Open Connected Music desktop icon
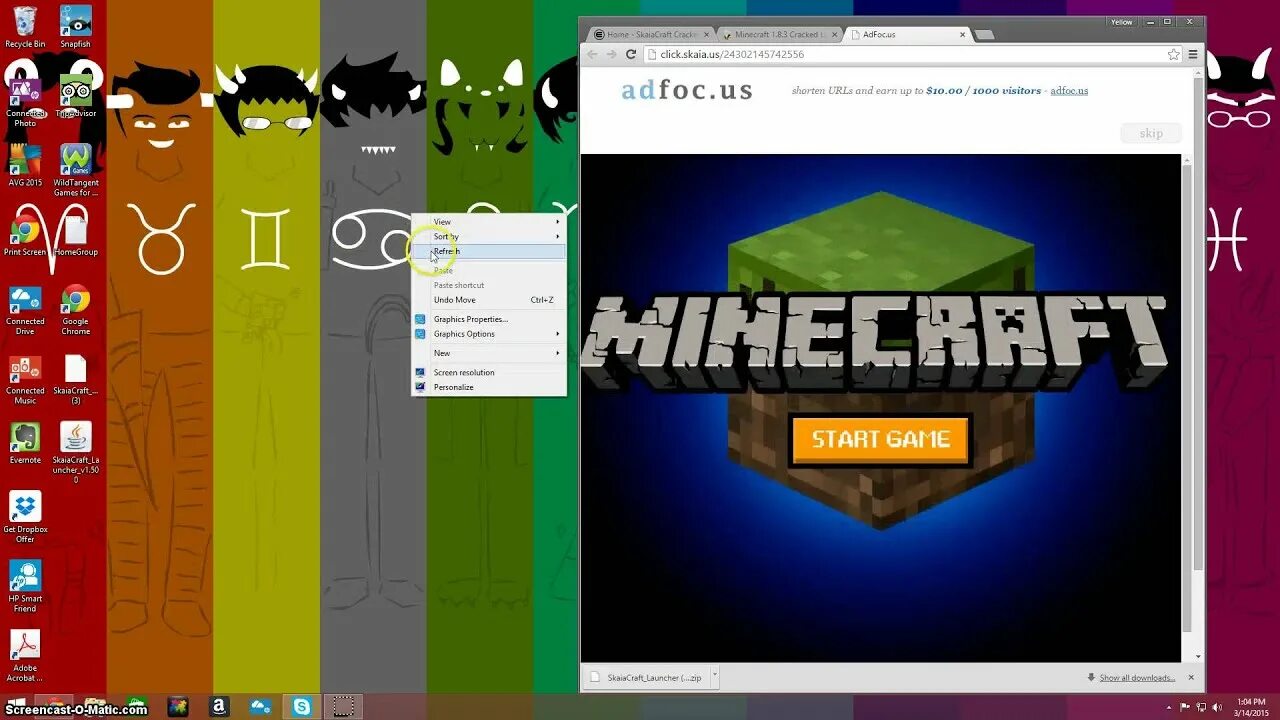The image size is (1280, 720). pyautogui.click(x=25, y=380)
